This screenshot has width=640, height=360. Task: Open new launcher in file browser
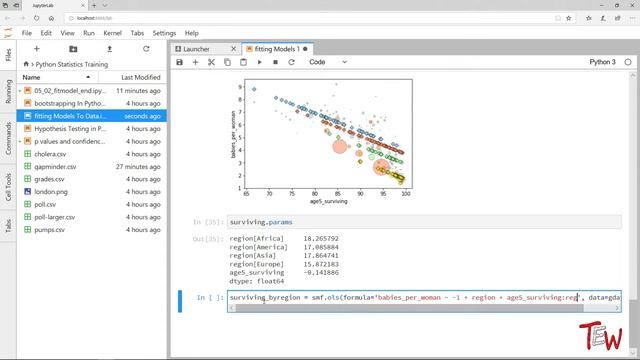point(36,49)
